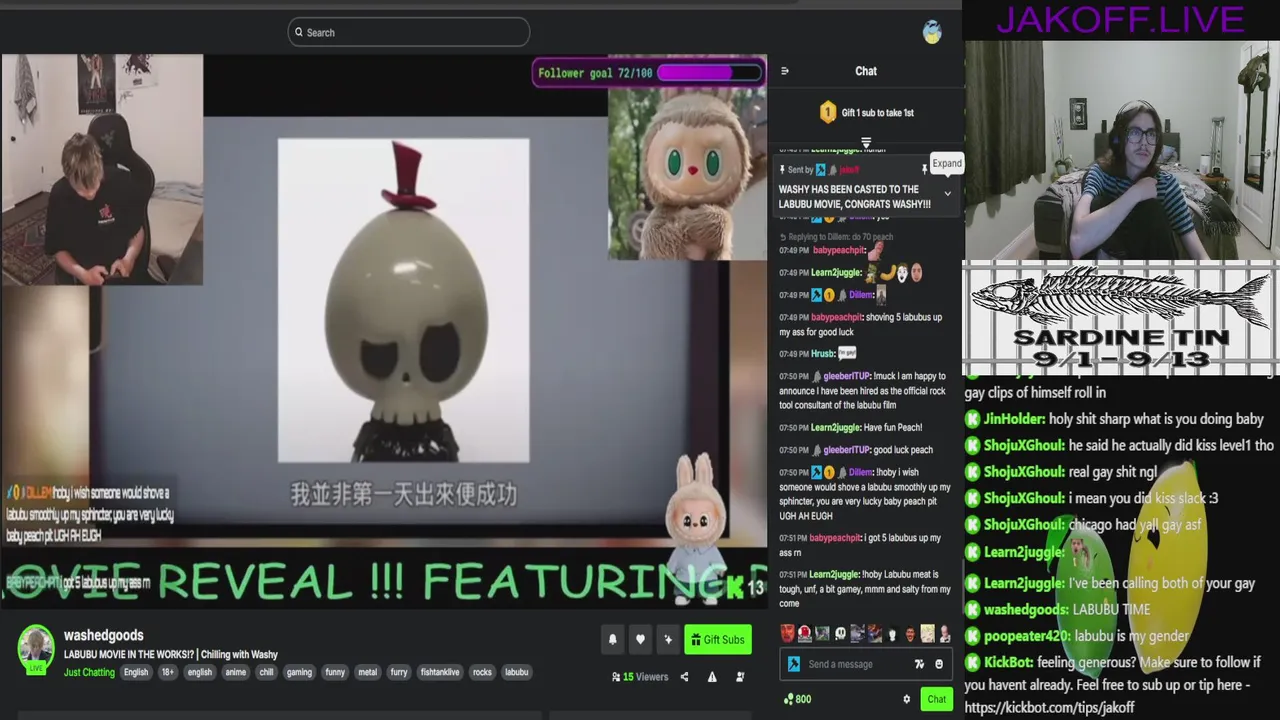Open the 7TV emote menu in the message box

[919, 664]
